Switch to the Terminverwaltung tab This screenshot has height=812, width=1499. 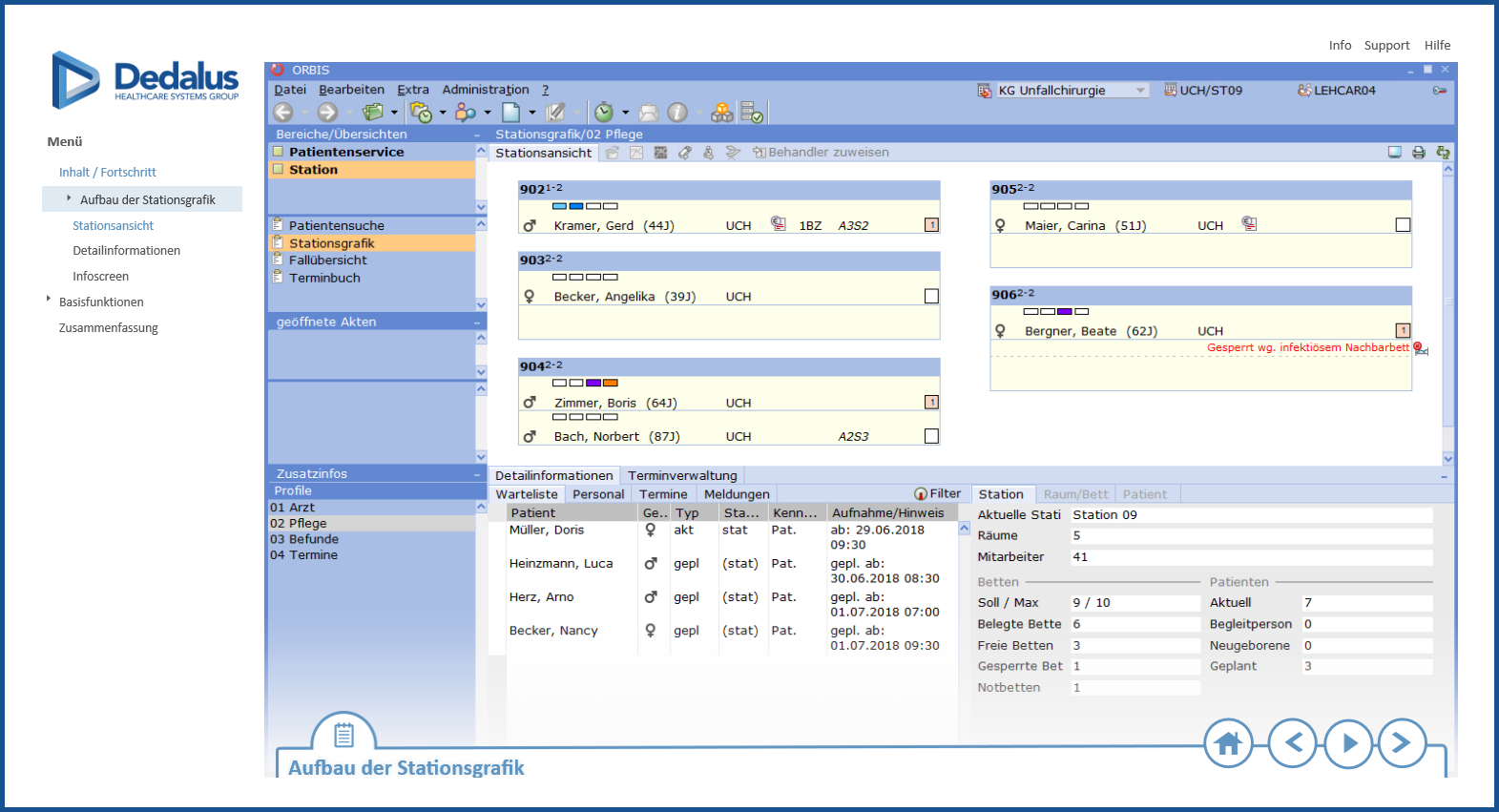point(682,475)
